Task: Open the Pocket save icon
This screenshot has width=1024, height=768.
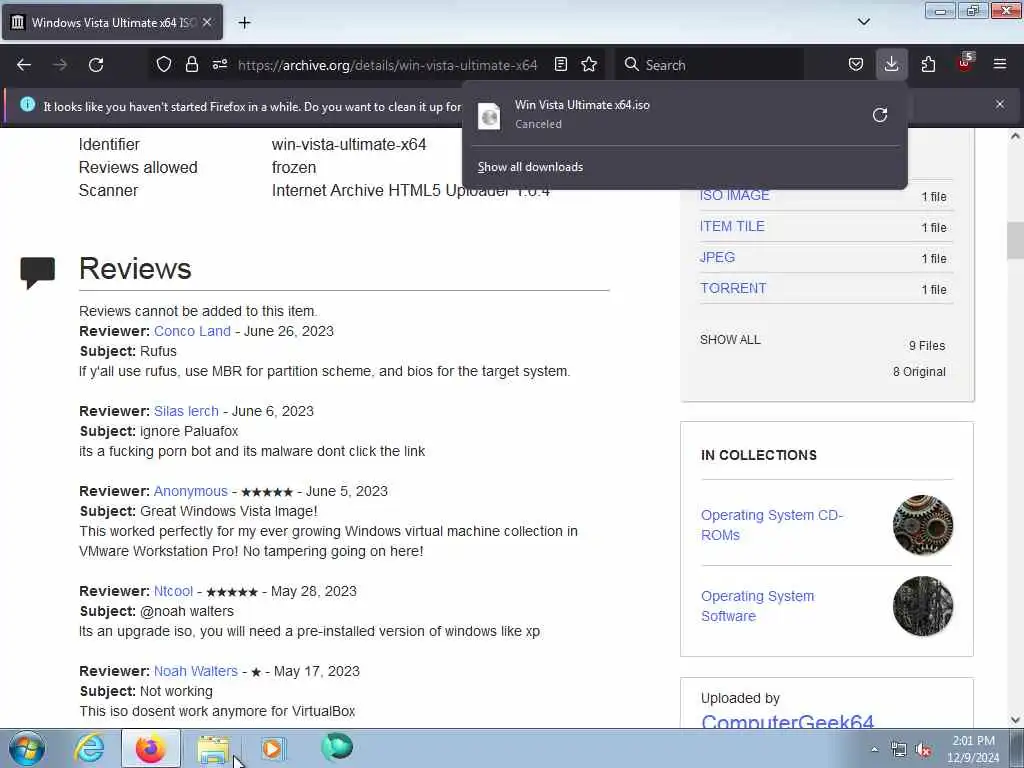Action: point(856,65)
